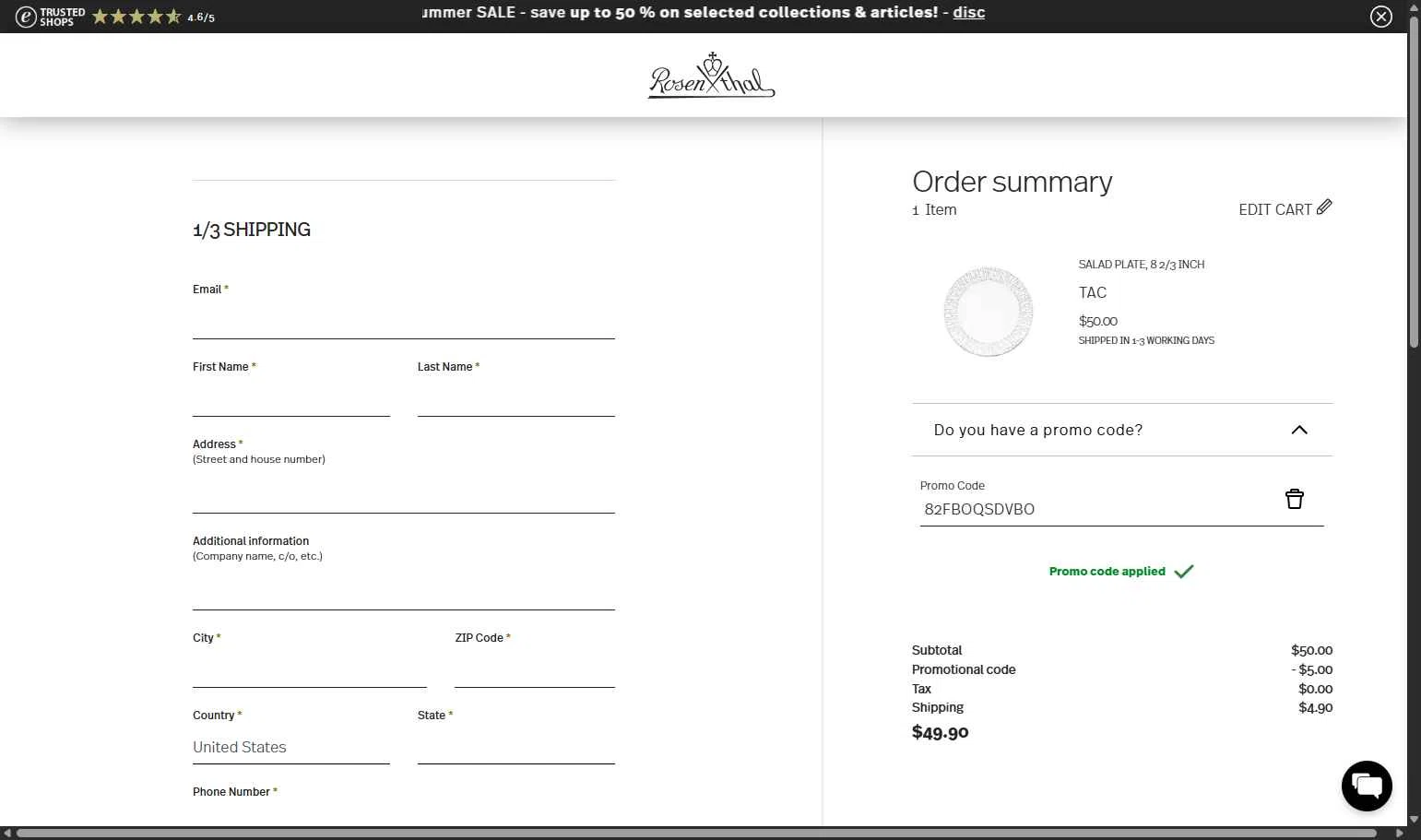Click the Rosenthal logo
This screenshot has width=1421, height=840.
pyautogui.click(x=711, y=75)
